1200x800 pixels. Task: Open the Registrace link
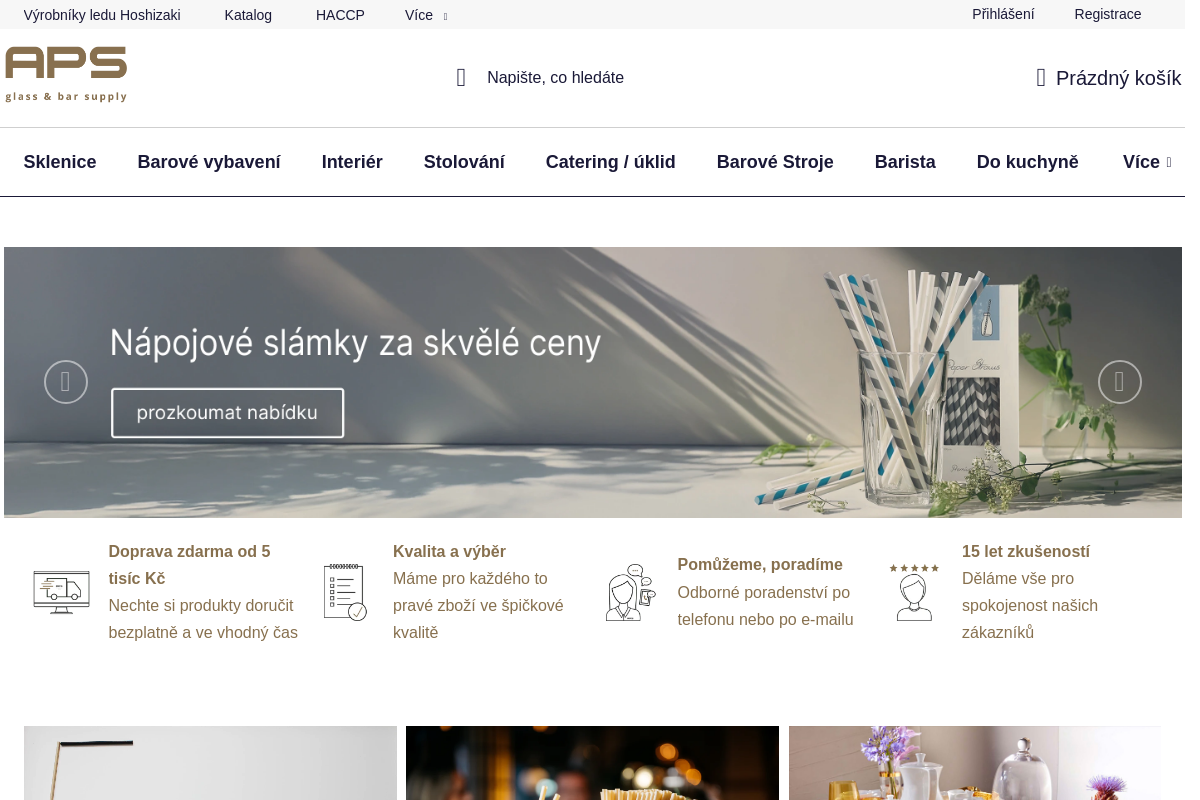(1107, 14)
